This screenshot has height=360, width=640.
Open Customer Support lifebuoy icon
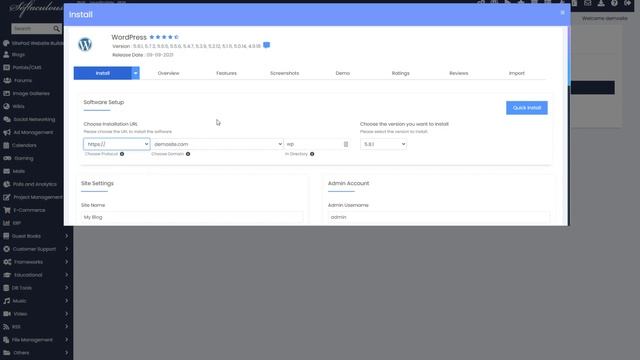coord(6,249)
